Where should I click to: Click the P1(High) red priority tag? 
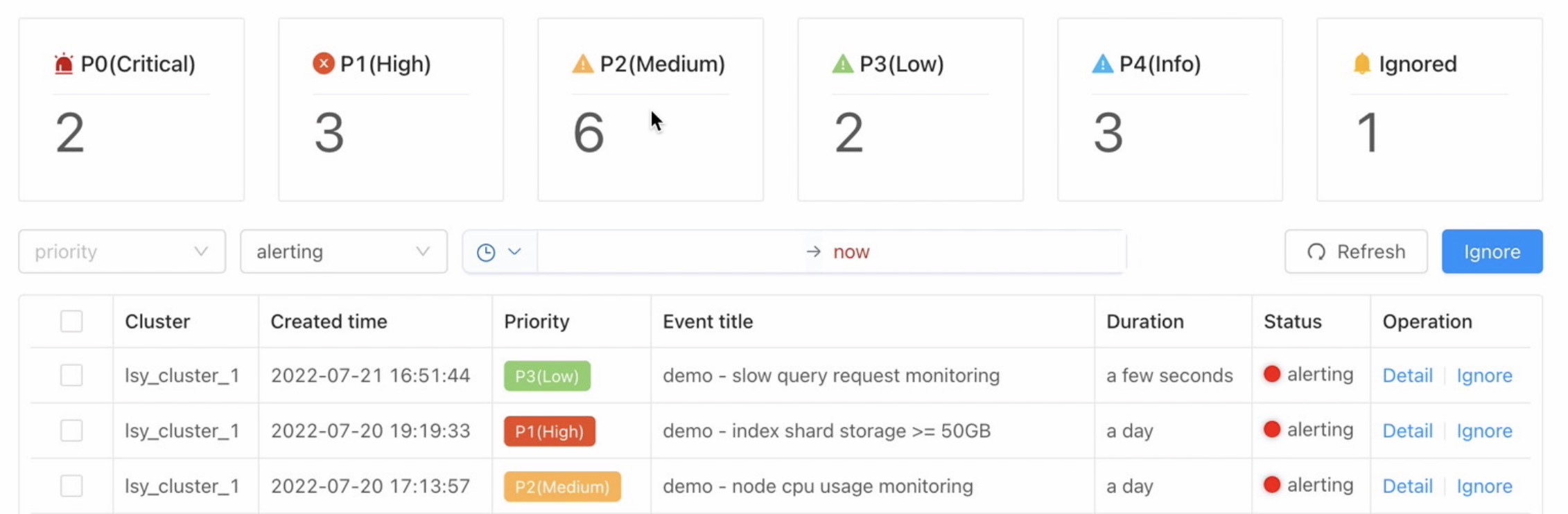click(549, 431)
